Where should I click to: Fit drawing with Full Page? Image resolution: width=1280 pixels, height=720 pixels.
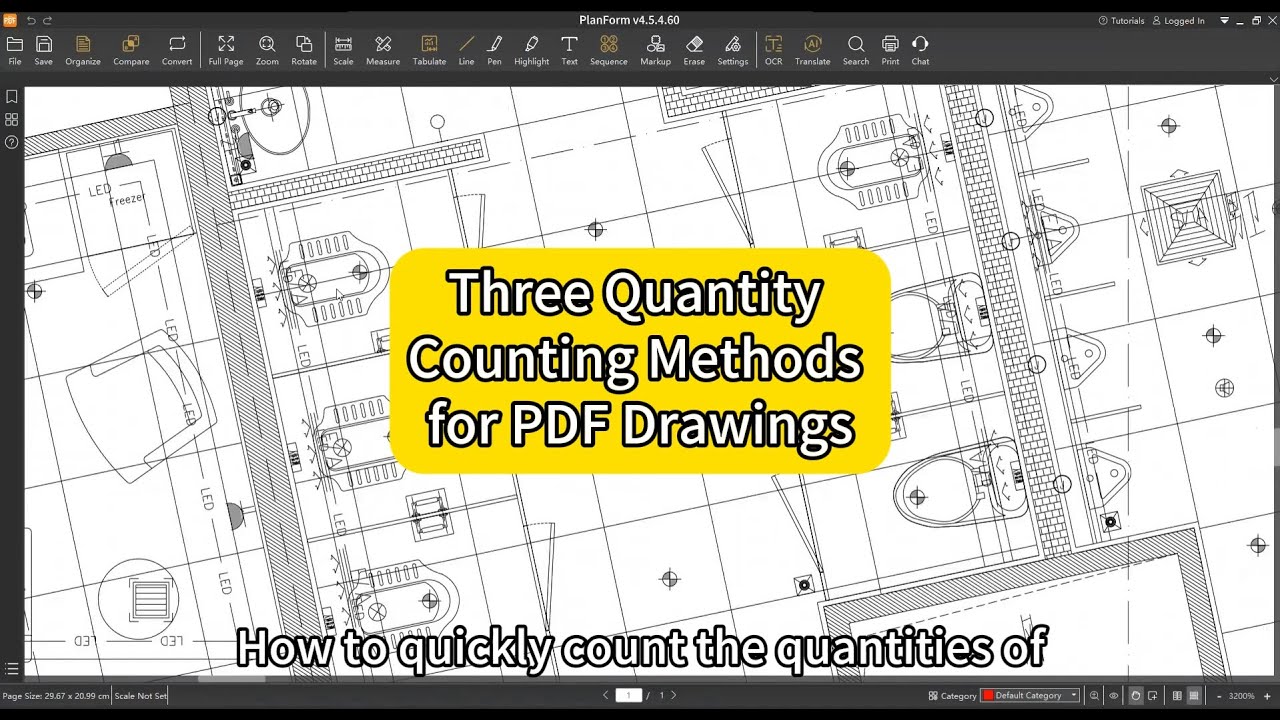(x=226, y=50)
